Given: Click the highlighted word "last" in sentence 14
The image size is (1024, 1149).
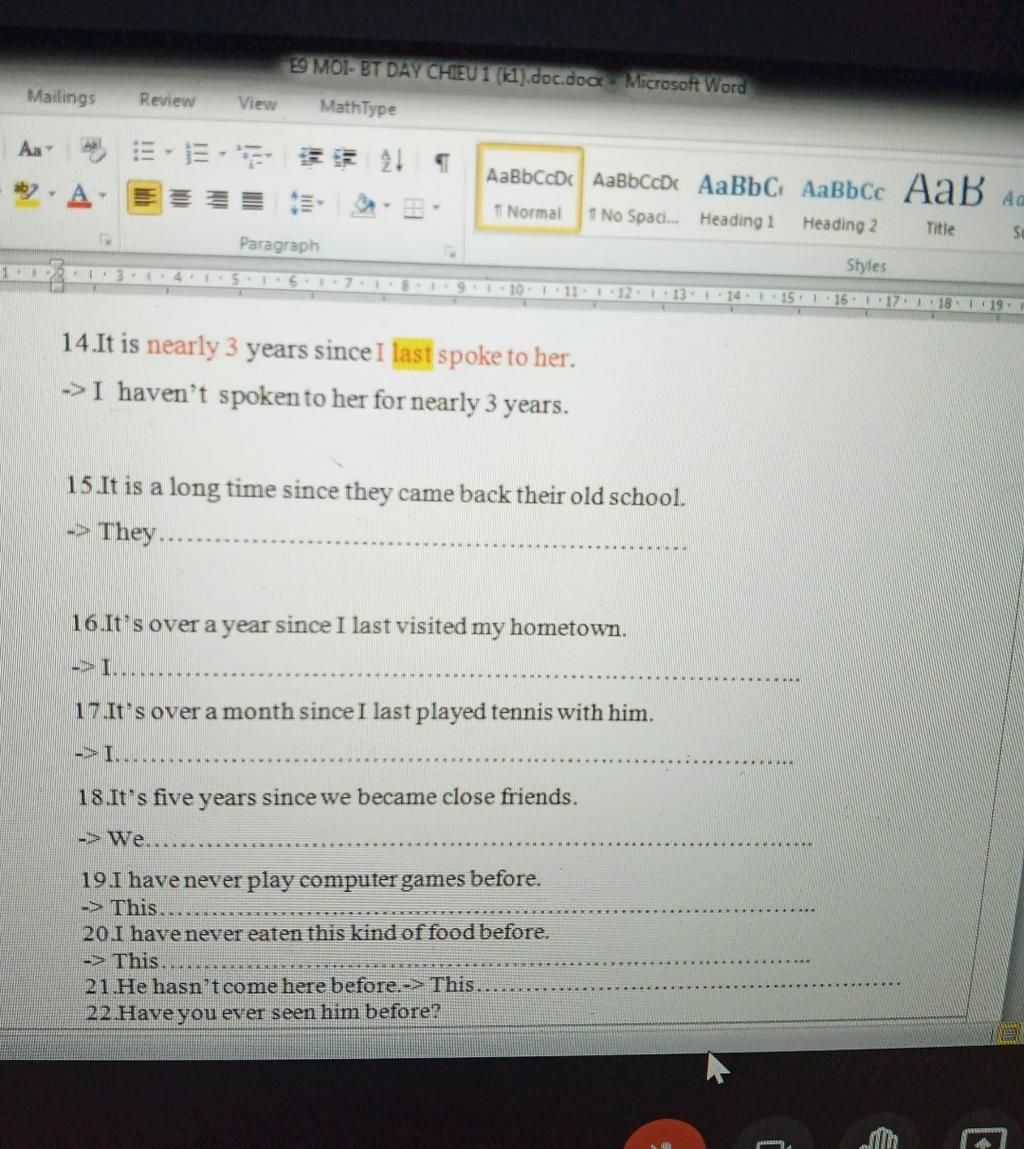Looking at the screenshot, I should tap(413, 354).
